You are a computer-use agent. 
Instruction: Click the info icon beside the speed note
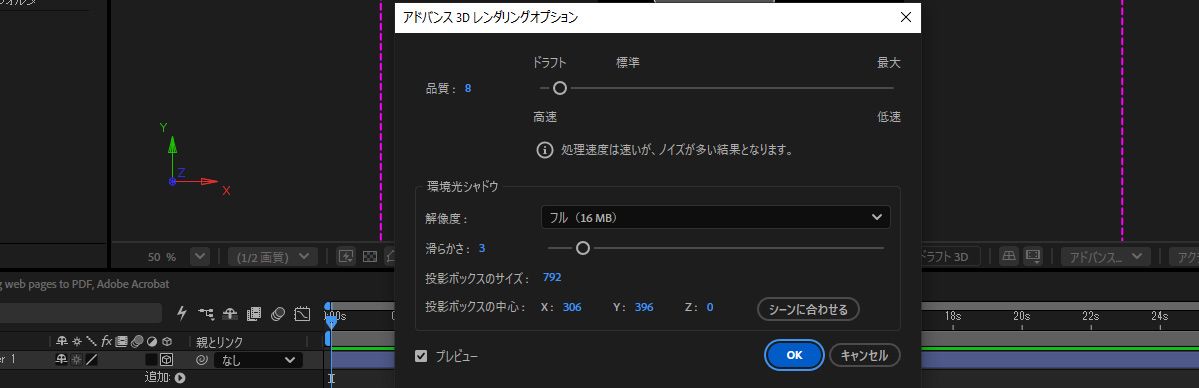click(x=544, y=150)
